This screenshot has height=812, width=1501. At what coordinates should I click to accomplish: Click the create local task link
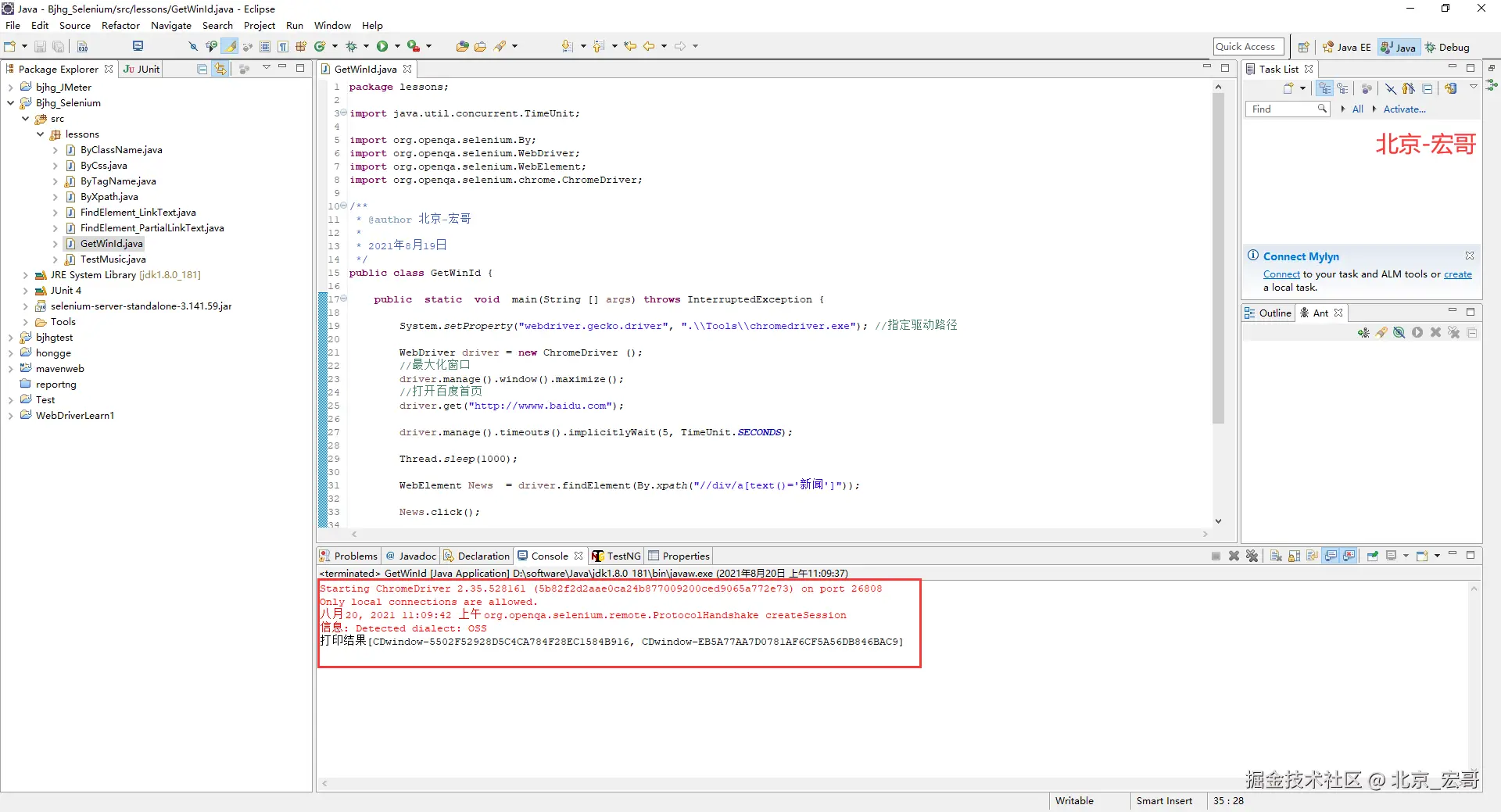(1458, 274)
